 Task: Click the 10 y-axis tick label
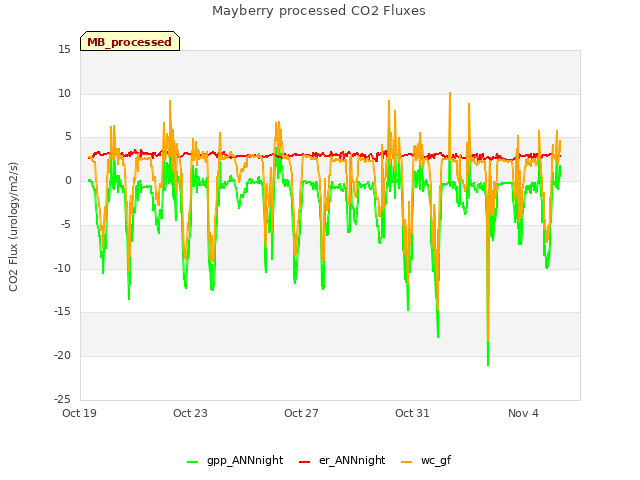(x=64, y=93)
